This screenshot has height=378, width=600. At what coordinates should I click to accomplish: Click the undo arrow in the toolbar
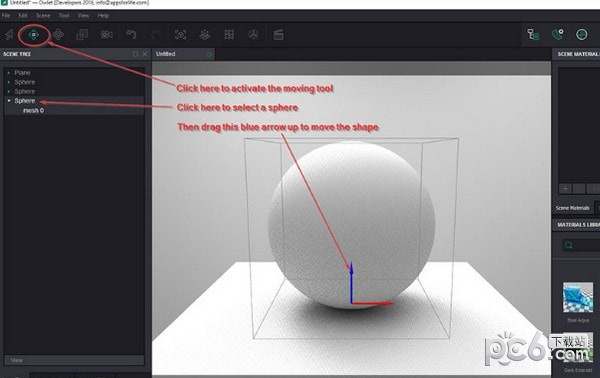click(131, 35)
